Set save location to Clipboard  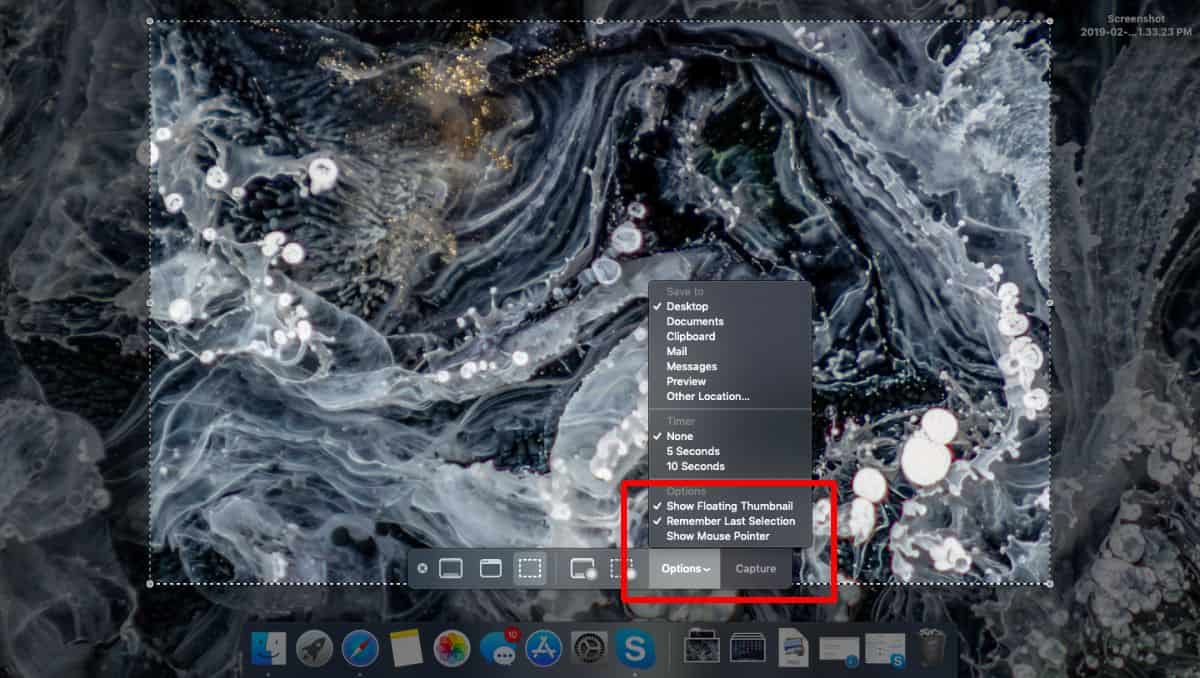click(x=690, y=336)
